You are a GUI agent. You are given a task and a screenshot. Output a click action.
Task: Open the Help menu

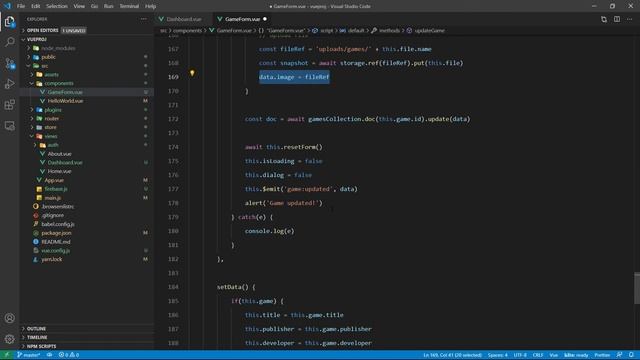pos(151,6)
